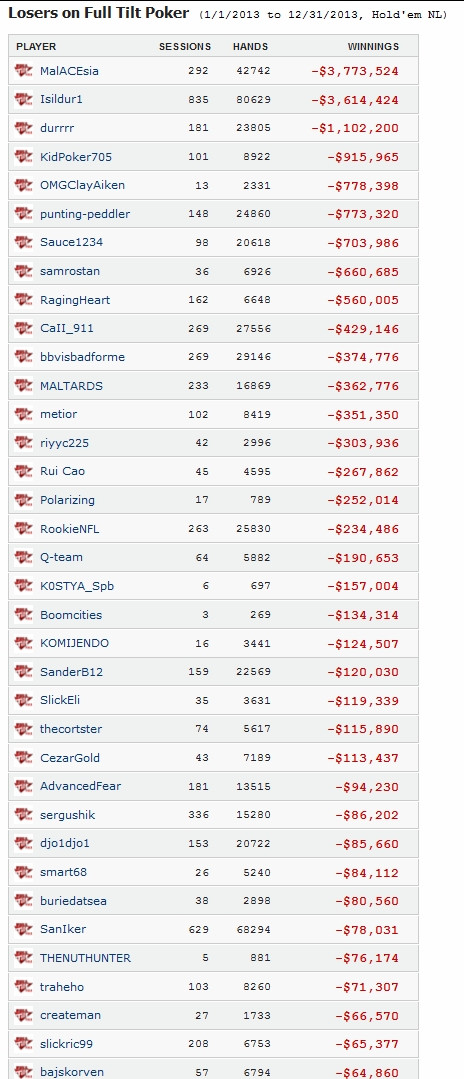The height and width of the screenshot is (1079, 464).
Task: Open the bbvisbadforme player page
Action: coord(83,357)
